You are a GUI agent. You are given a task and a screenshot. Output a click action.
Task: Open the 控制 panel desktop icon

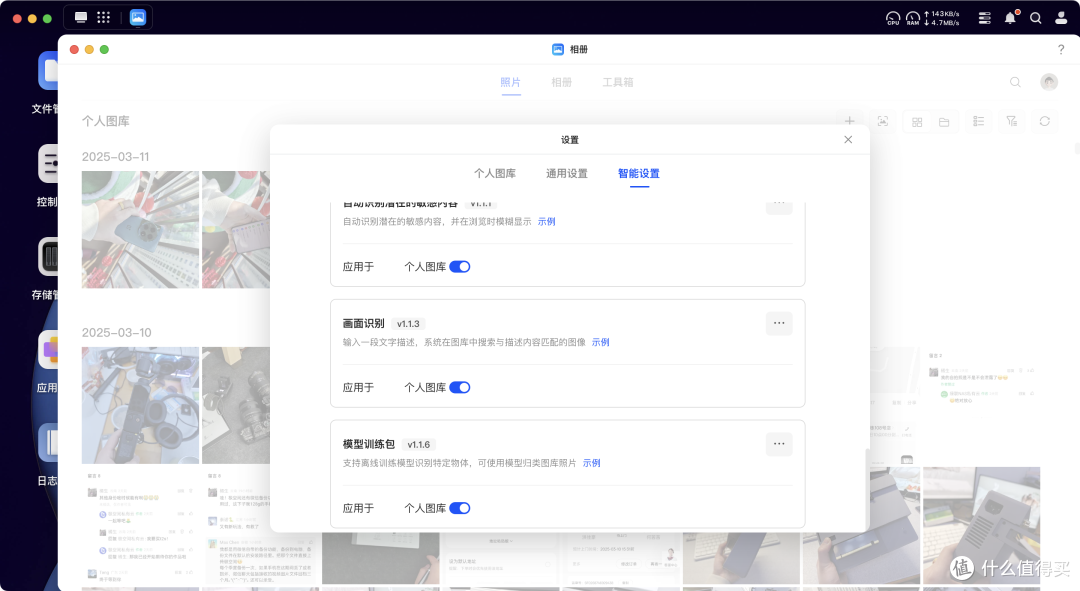coord(48,163)
